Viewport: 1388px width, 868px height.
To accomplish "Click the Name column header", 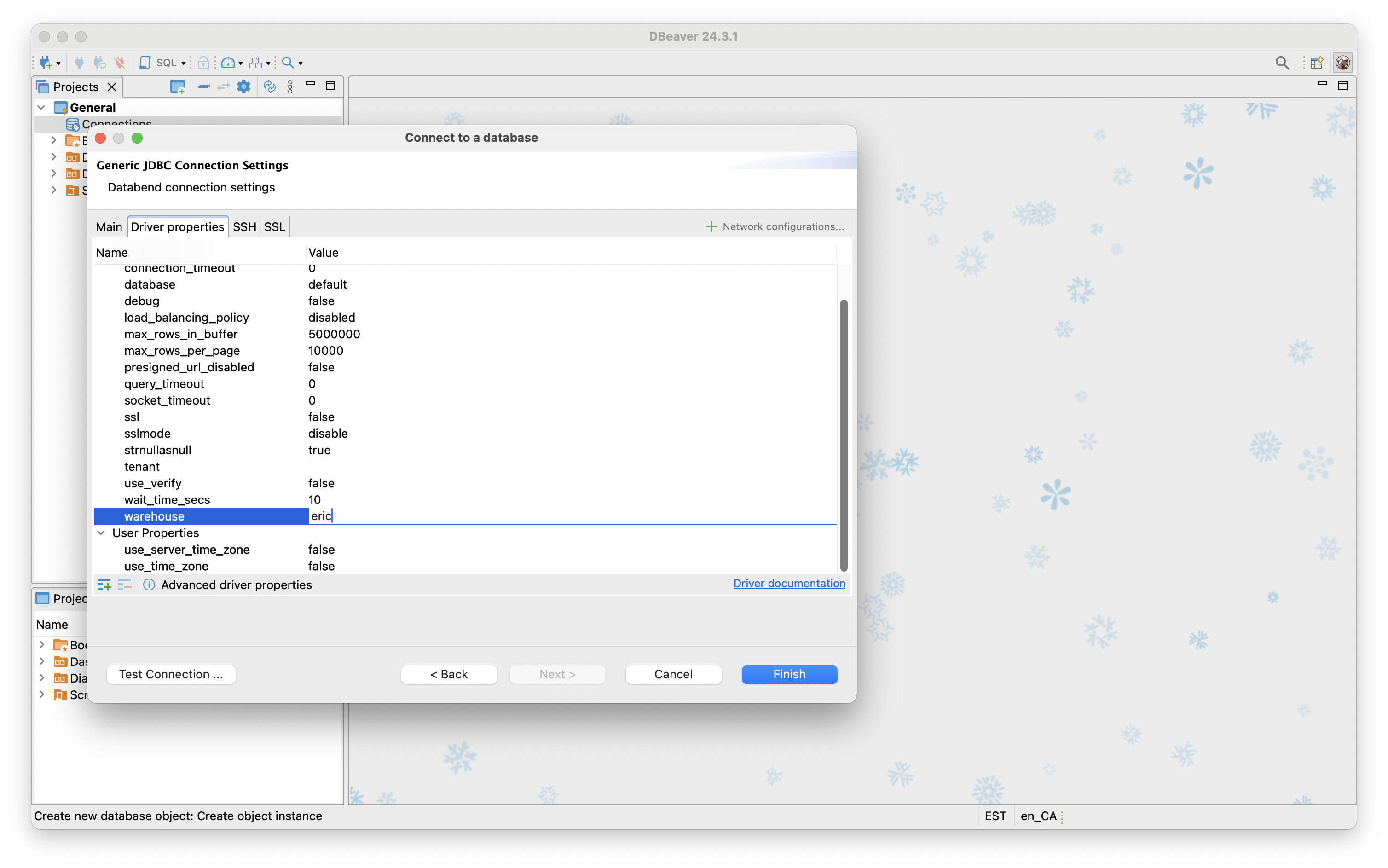I will 199,253.
